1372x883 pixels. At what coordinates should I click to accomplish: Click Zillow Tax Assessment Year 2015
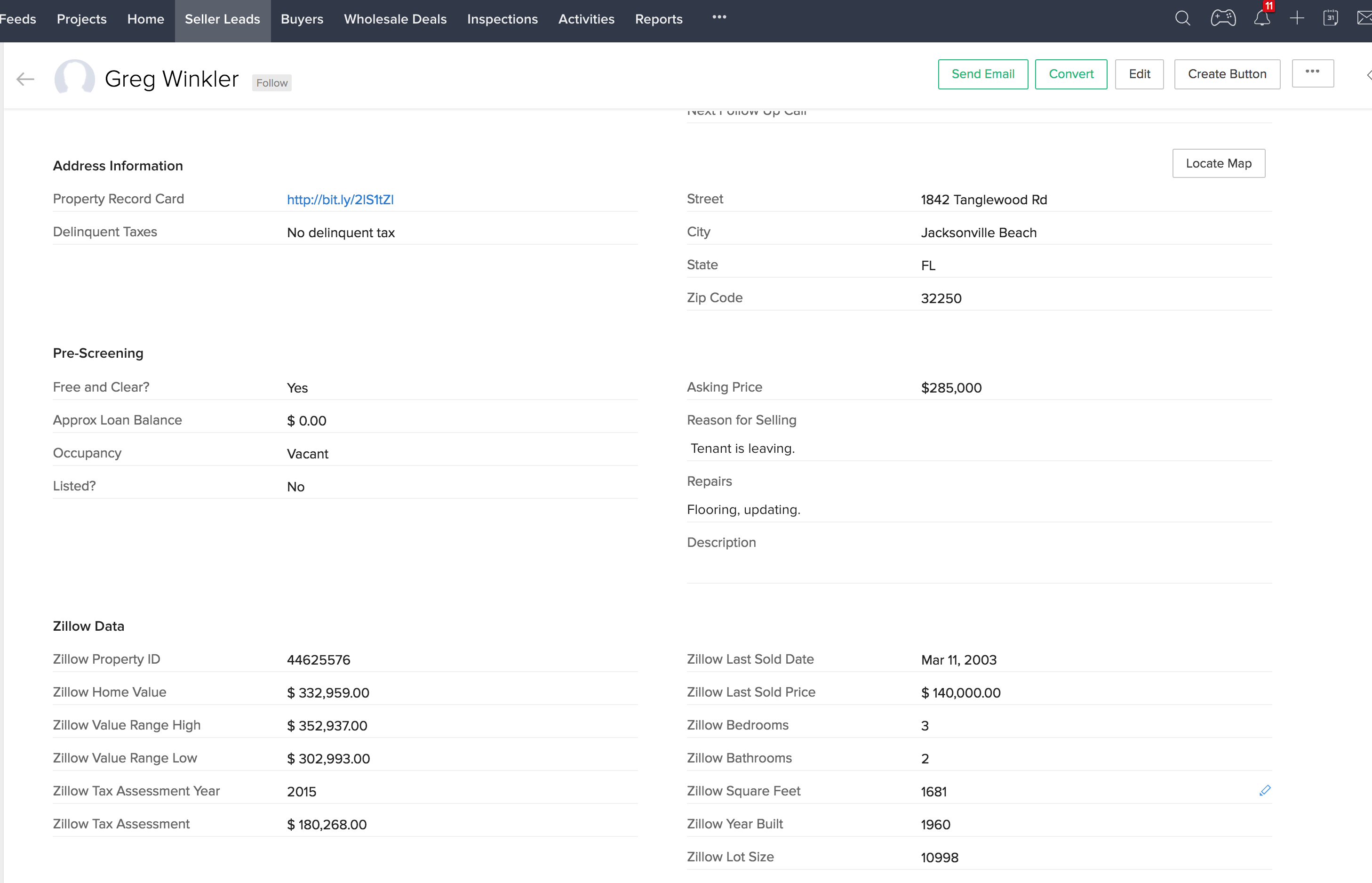[302, 792]
